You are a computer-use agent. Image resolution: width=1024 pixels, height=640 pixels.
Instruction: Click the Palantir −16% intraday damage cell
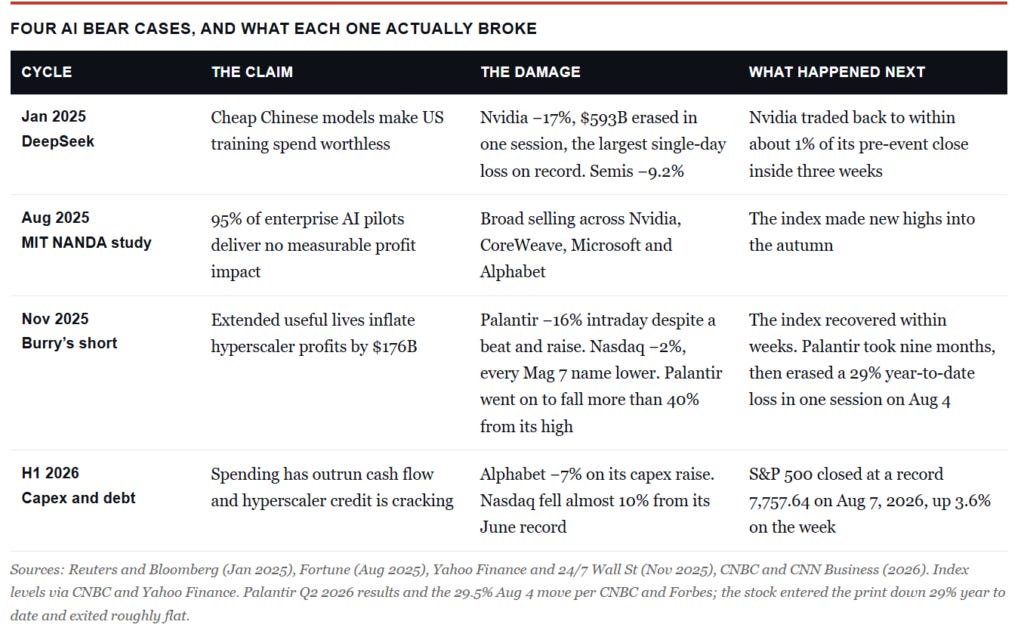(x=601, y=373)
